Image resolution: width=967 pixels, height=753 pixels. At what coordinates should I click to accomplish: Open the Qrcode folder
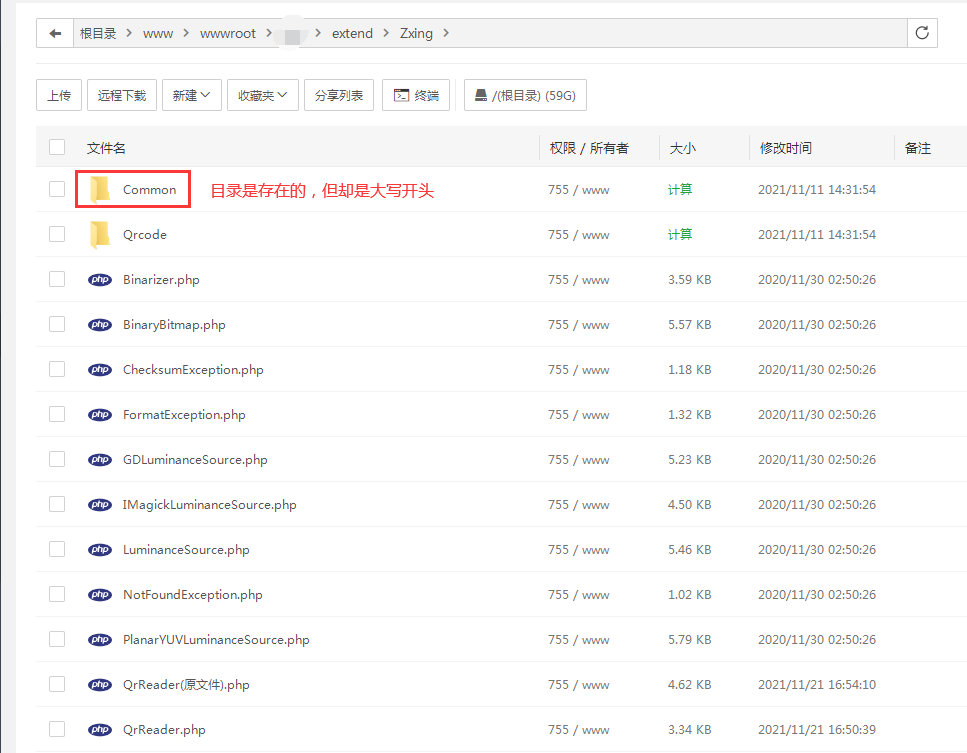click(x=143, y=234)
